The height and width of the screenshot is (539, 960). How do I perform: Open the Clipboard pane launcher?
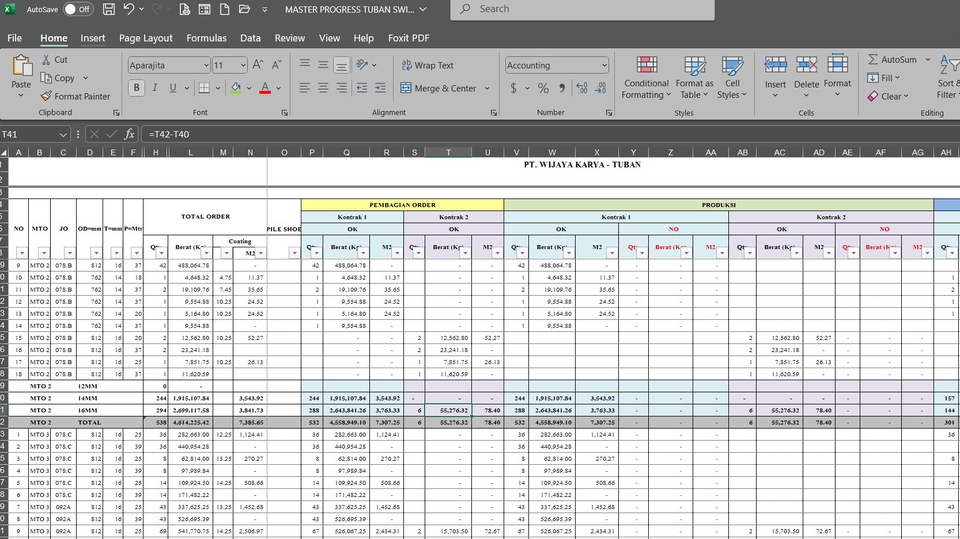[116, 113]
